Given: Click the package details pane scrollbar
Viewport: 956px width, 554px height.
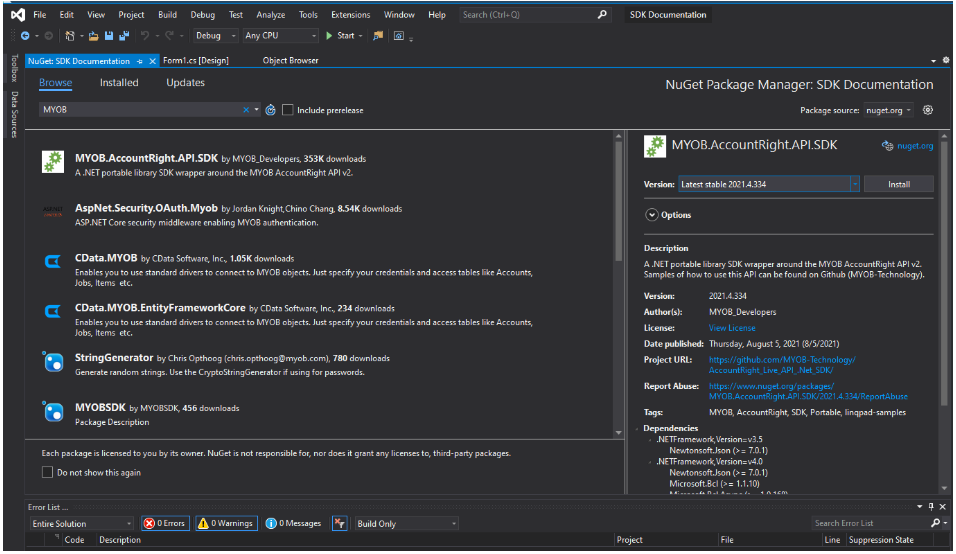Looking at the screenshot, I should coord(944,274).
